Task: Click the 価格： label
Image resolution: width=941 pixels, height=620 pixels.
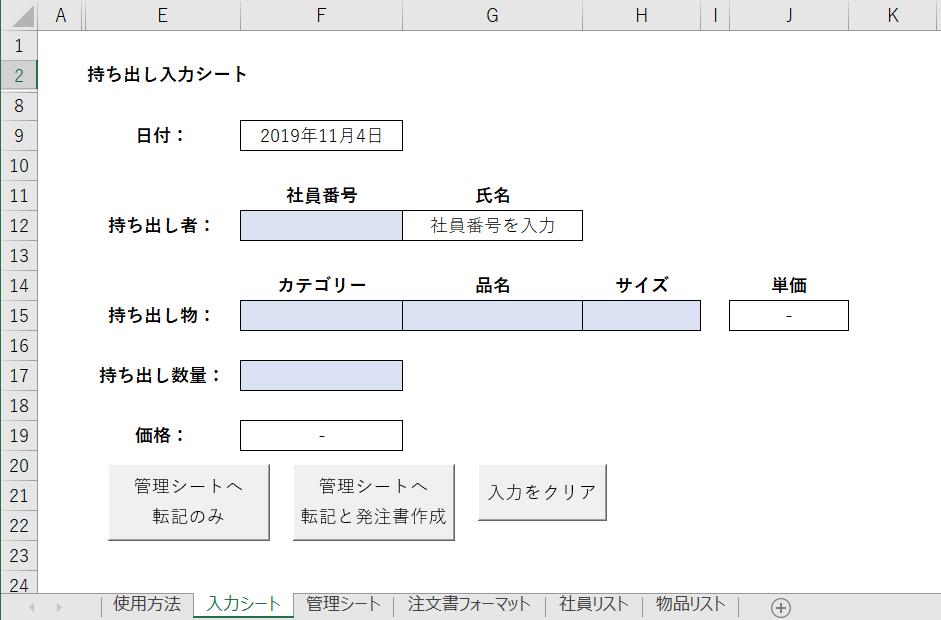Action: pos(160,436)
